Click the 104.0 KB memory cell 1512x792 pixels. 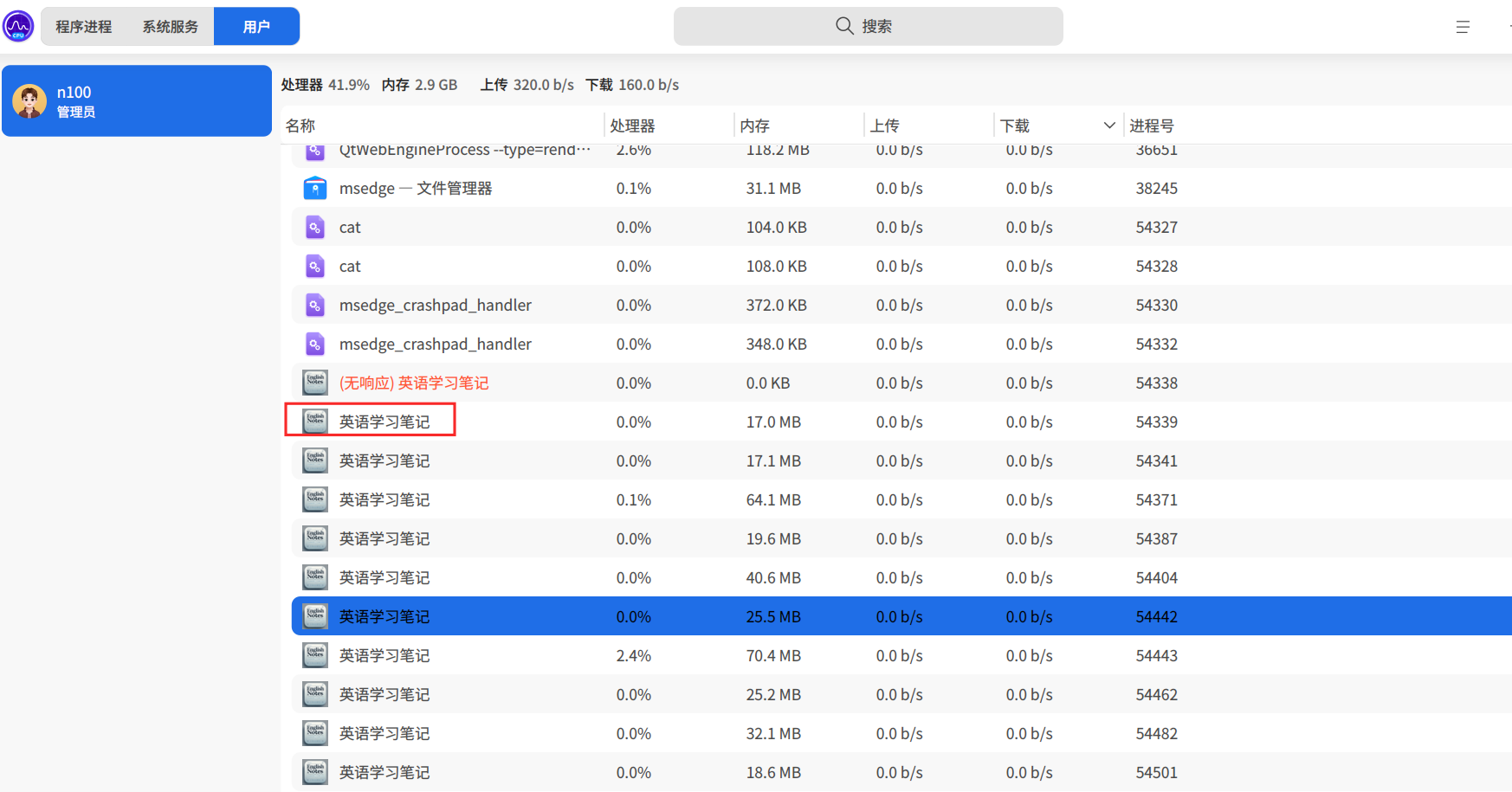777,227
